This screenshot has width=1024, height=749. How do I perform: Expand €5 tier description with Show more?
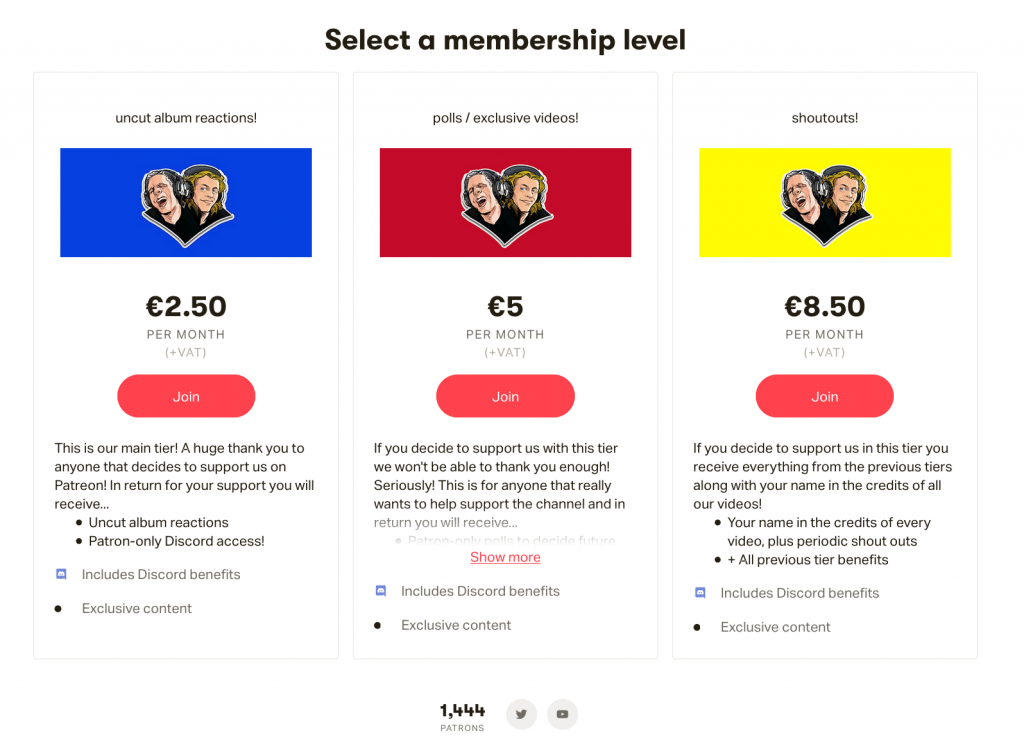pyautogui.click(x=505, y=557)
